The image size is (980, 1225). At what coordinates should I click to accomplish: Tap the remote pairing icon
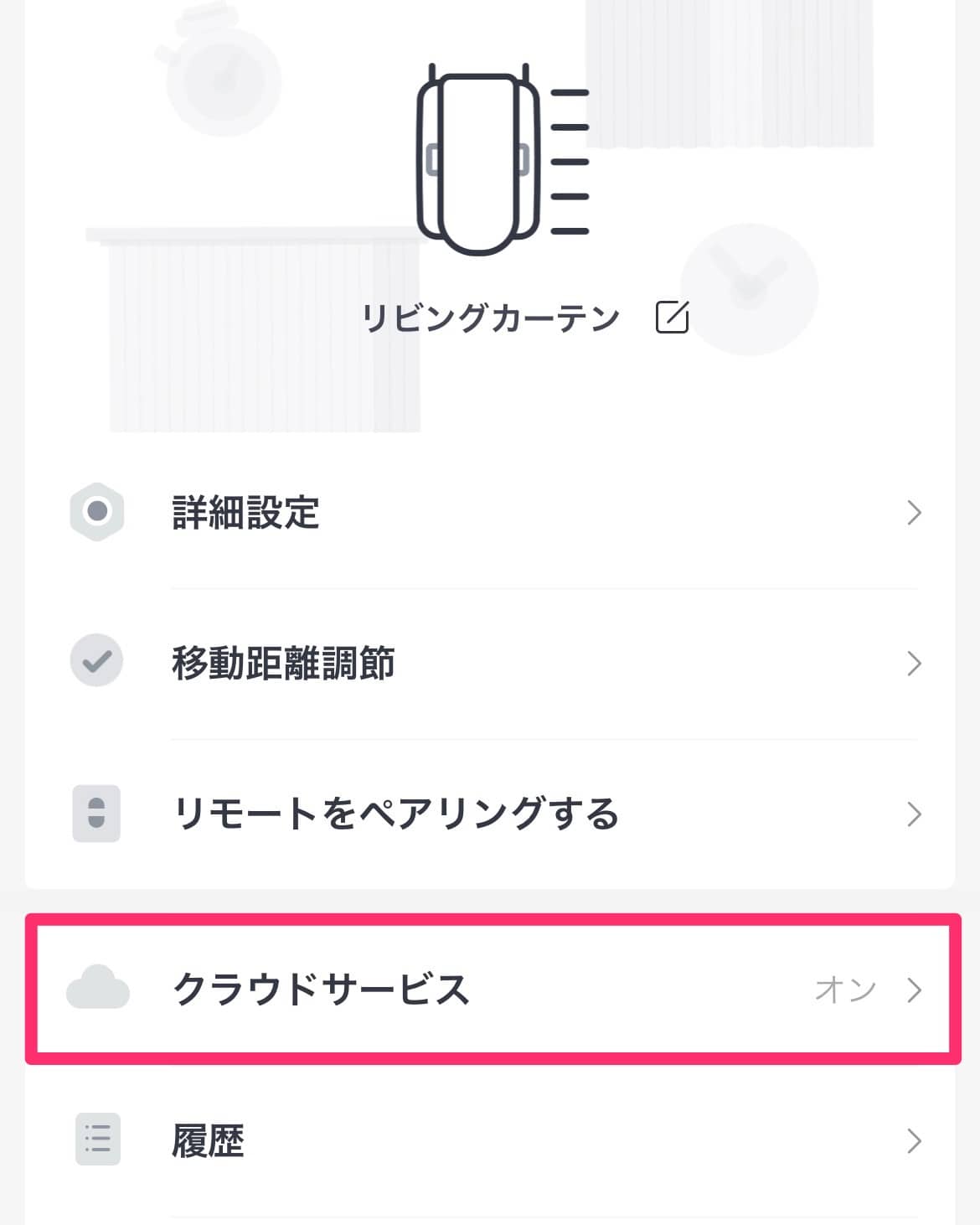tap(96, 813)
